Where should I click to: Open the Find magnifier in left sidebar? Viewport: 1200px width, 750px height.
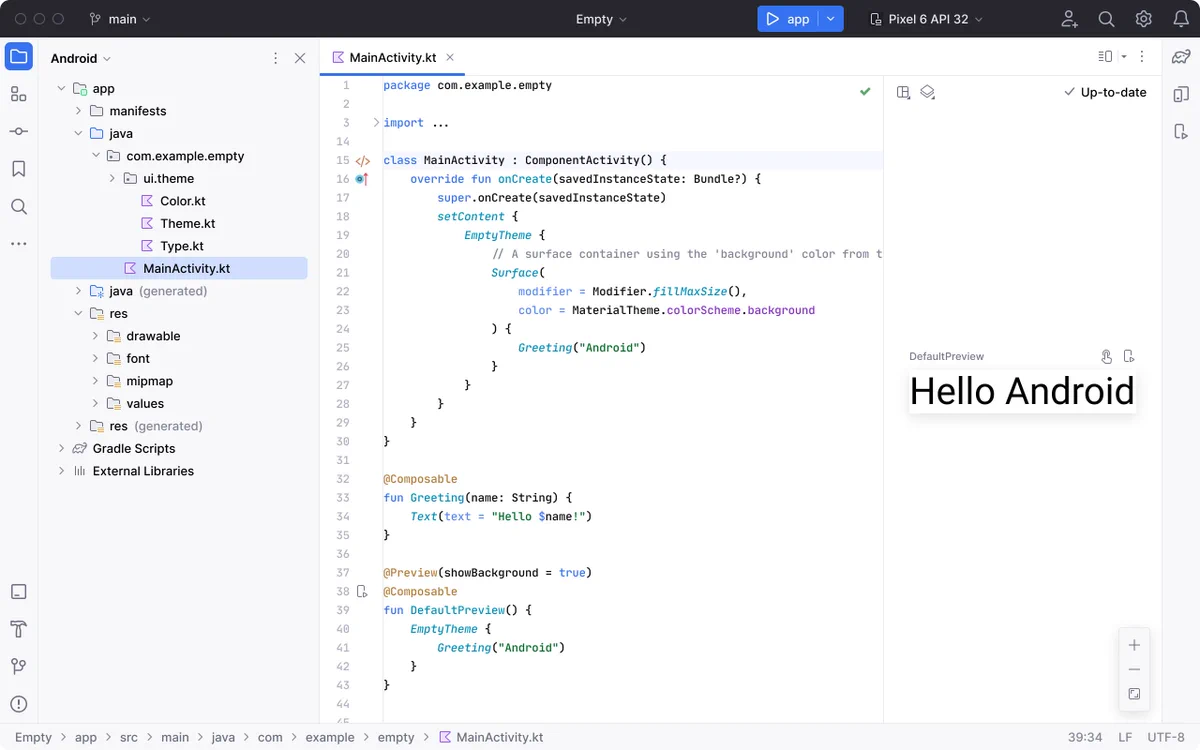point(19,206)
